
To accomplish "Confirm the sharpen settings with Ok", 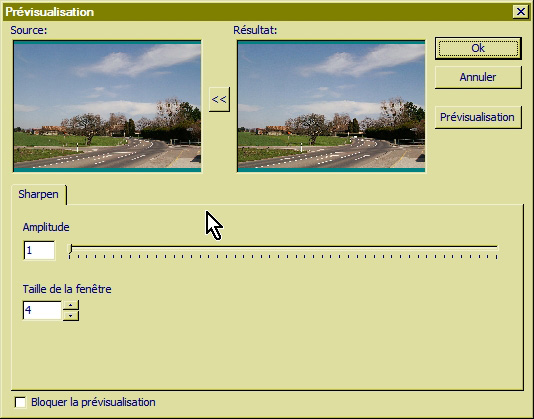I will pos(478,48).
